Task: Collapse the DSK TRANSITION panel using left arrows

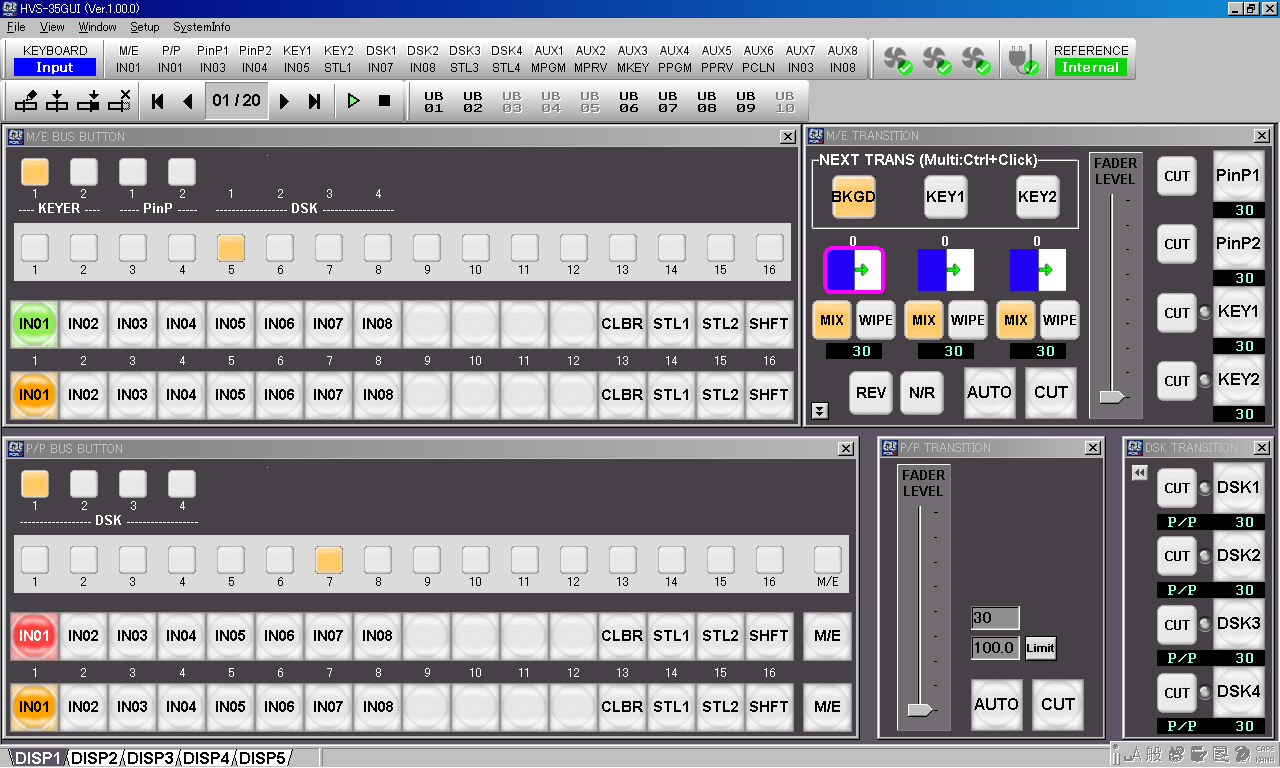Action: 1139,473
